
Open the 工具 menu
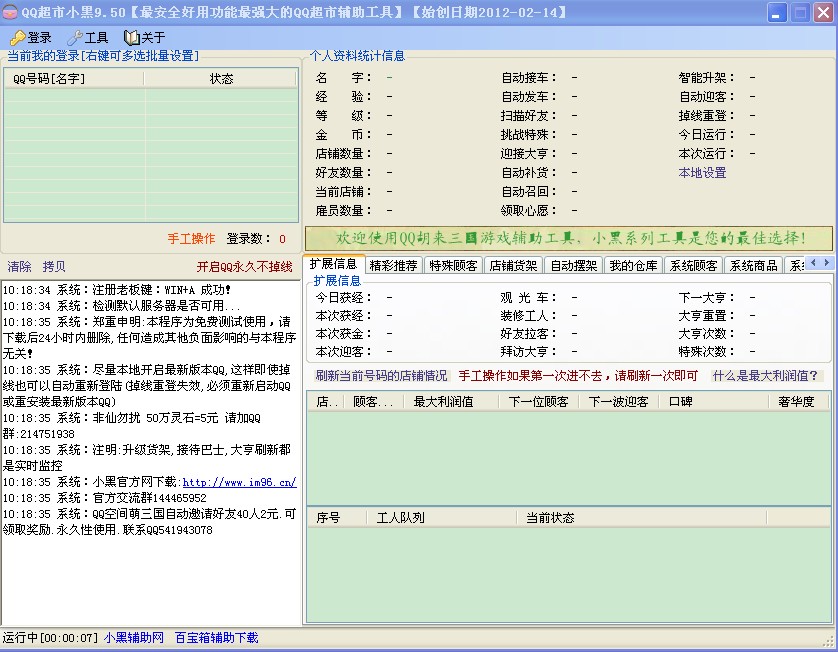click(88, 37)
